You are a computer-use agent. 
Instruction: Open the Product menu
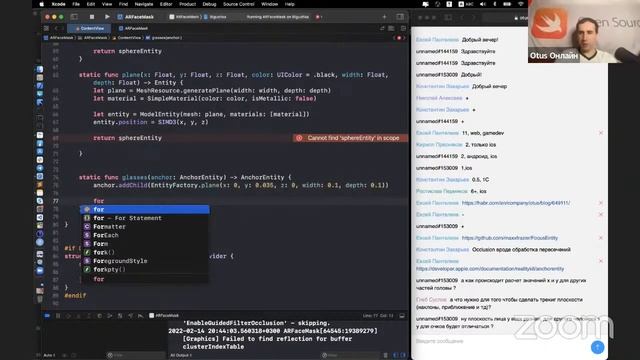[187, 4]
